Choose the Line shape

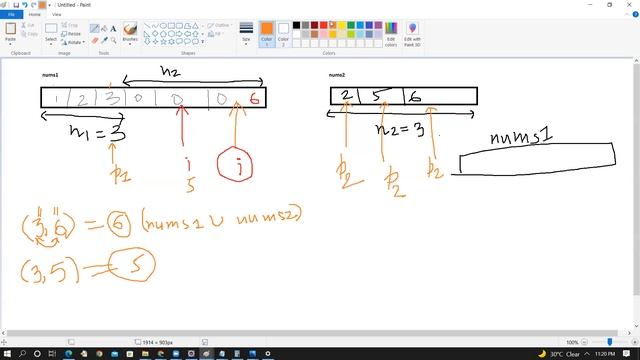[x=147, y=25]
